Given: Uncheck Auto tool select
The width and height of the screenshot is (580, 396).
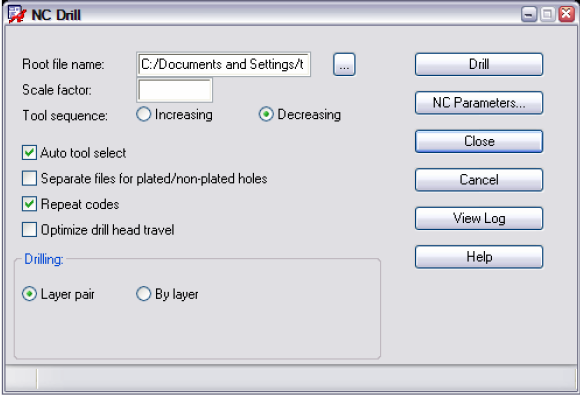Looking at the screenshot, I should pos(29,153).
